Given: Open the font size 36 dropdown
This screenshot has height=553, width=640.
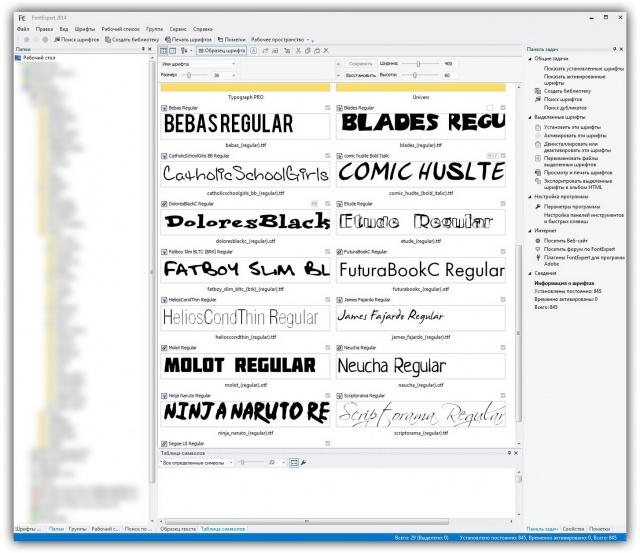Looking at the screenshot, I should 224,75.
